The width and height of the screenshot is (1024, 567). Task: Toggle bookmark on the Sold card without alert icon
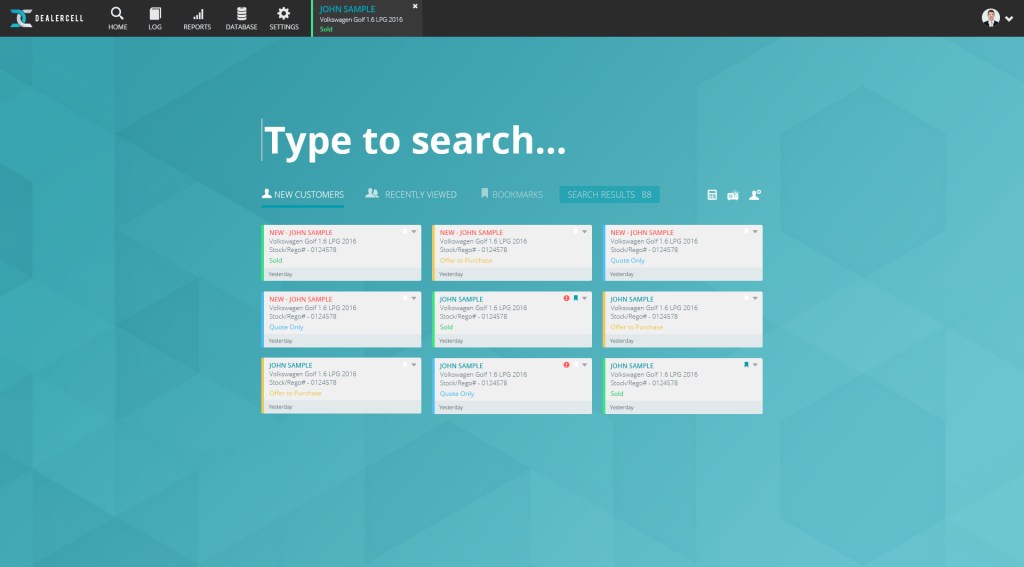point(746,365)
